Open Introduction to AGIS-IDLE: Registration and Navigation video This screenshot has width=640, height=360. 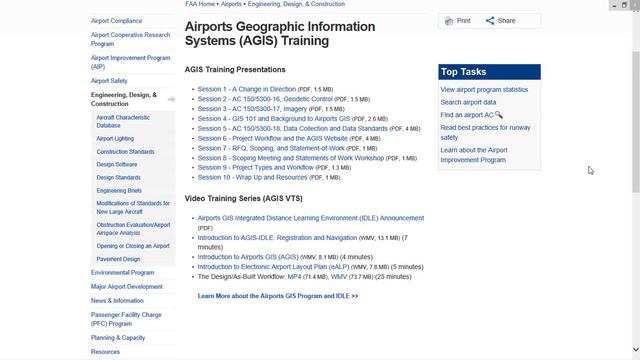[x=277, y=238]
